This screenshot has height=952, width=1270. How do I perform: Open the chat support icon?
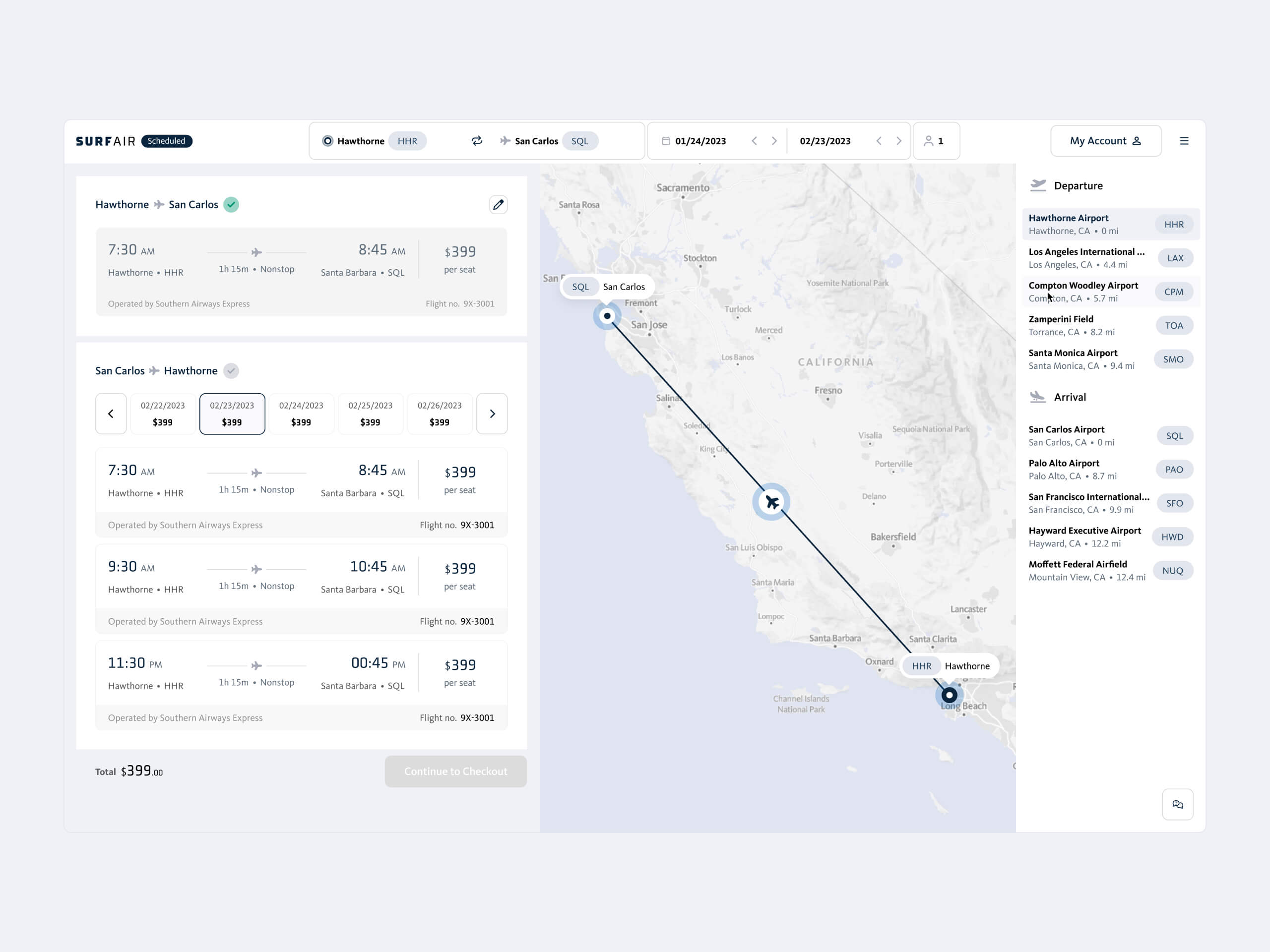tap(1177, 804)
